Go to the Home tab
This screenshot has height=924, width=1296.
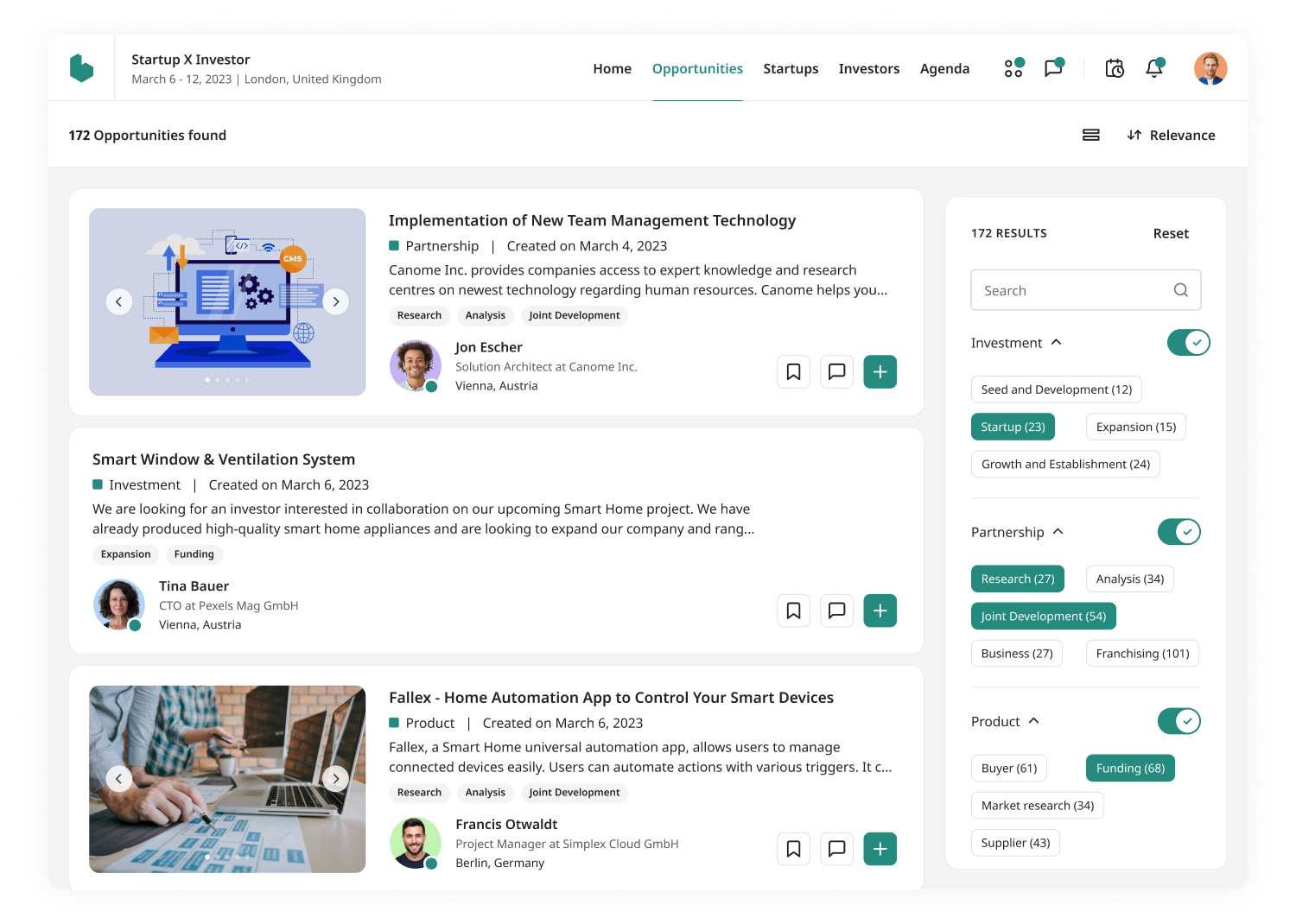[x=612, y=68]
